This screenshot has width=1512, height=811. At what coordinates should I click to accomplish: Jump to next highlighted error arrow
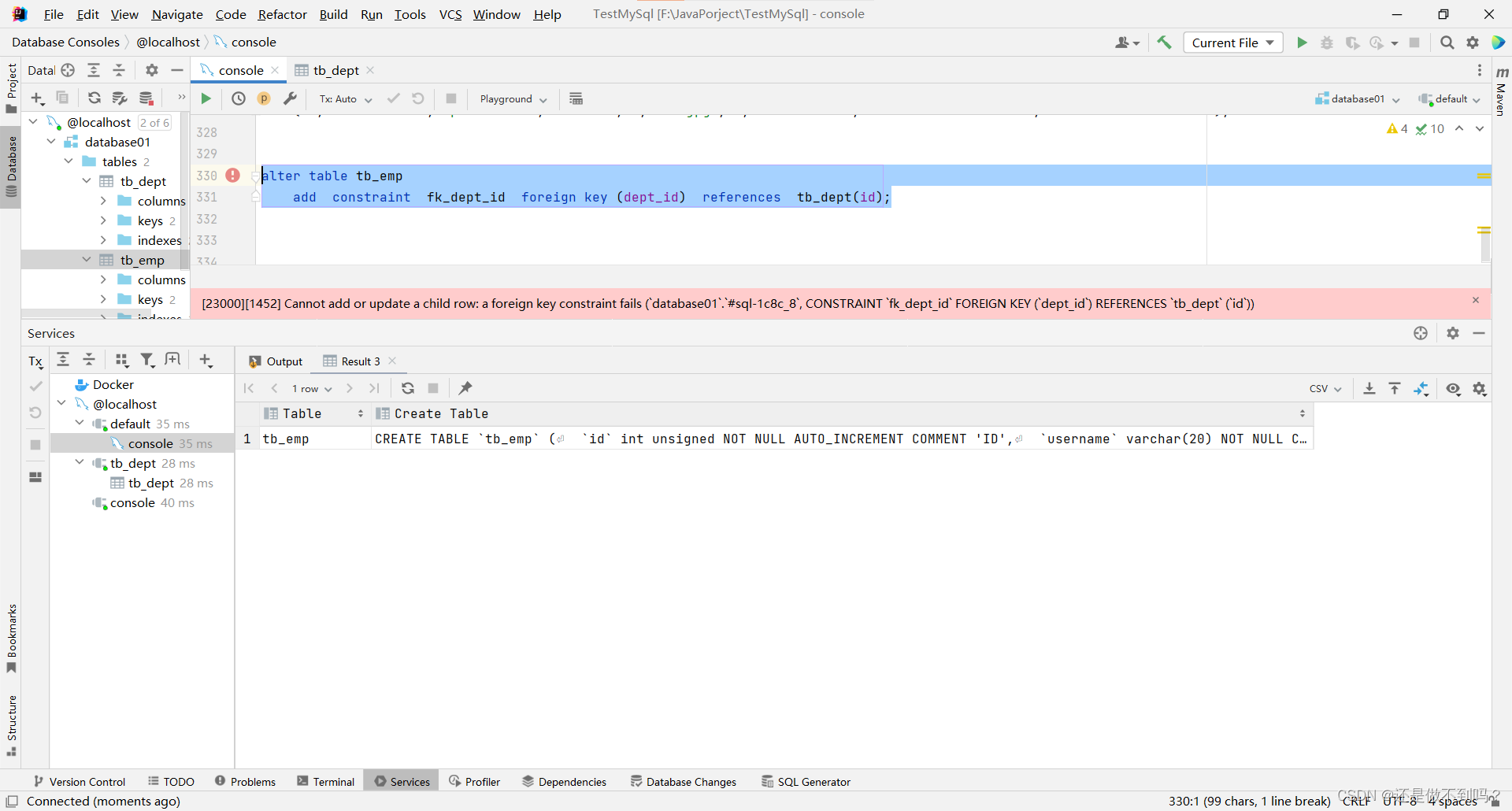click(x=1480, y=128)
